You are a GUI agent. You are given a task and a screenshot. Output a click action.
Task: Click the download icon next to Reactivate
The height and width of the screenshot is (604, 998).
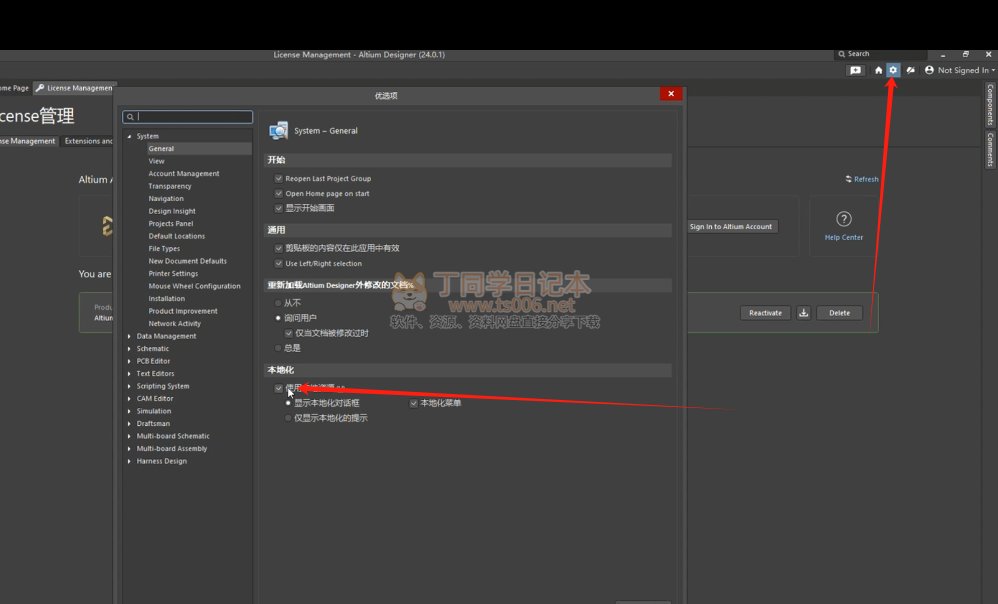(803, 313)
